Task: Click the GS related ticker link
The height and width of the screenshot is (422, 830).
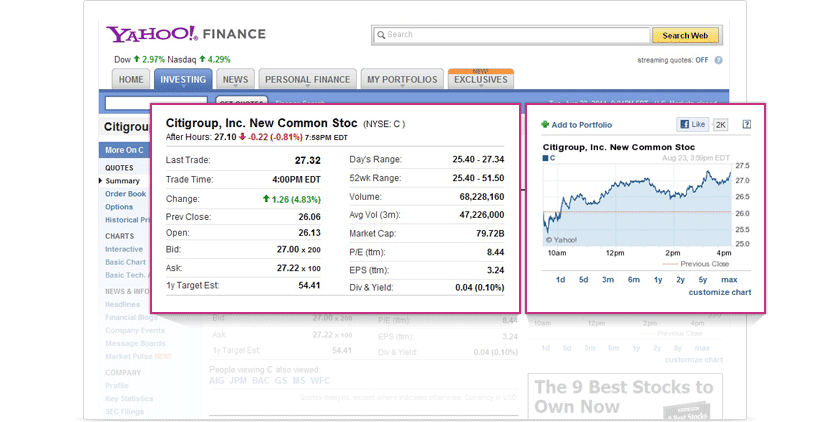Action: [x=281, y=381]
